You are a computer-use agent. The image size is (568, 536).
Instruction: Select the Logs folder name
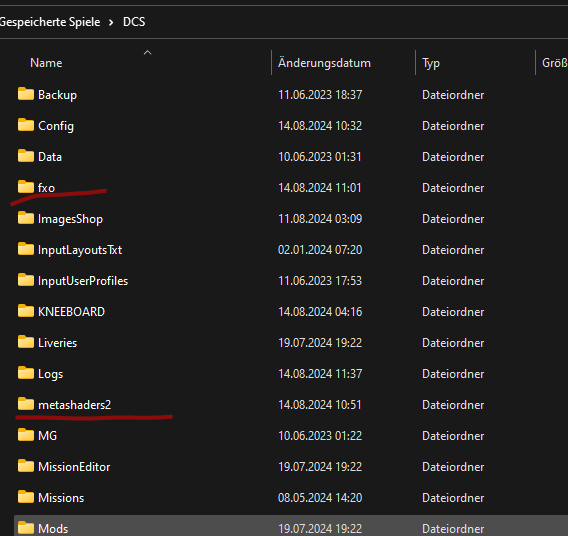coord(50,374)
